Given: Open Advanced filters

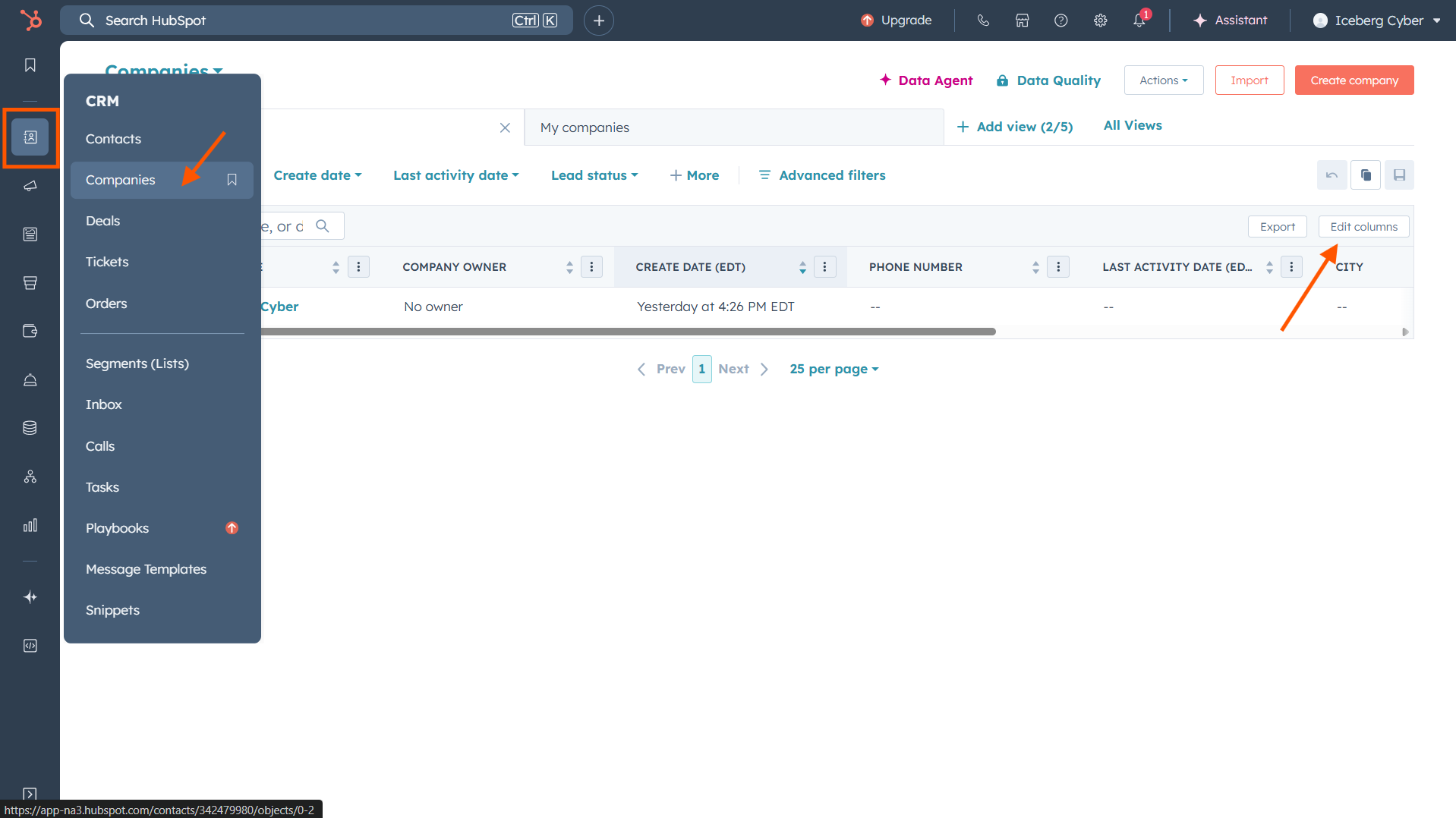Looking at the screenshot, I should pos(822,175).
